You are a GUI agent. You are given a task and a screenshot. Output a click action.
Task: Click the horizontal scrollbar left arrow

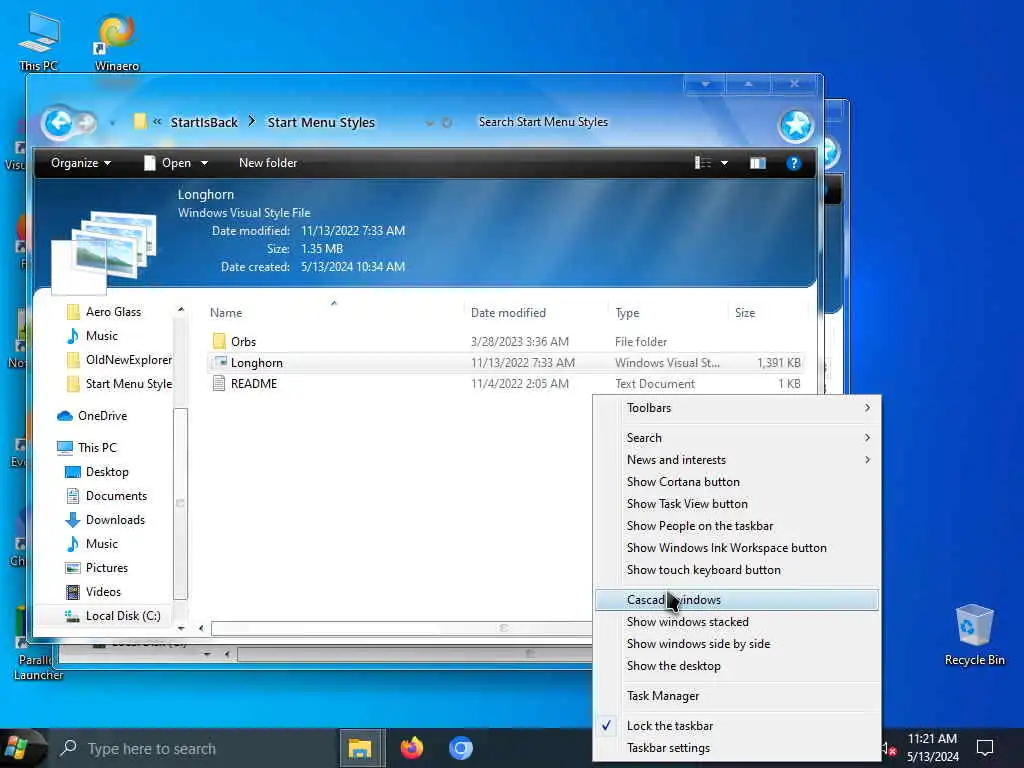(x=201, y=628)
